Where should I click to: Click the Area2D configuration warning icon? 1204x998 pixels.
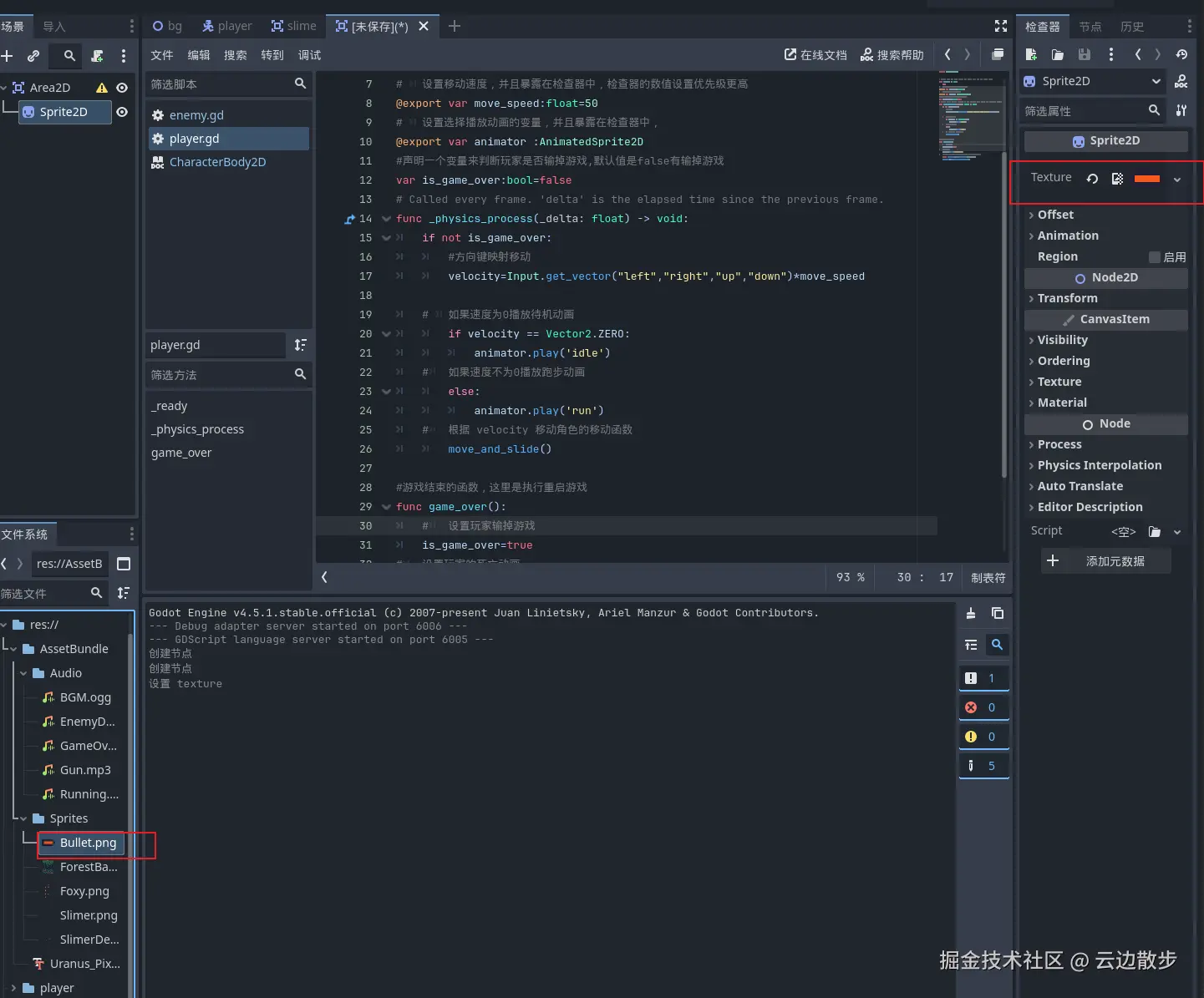[102, 88]
